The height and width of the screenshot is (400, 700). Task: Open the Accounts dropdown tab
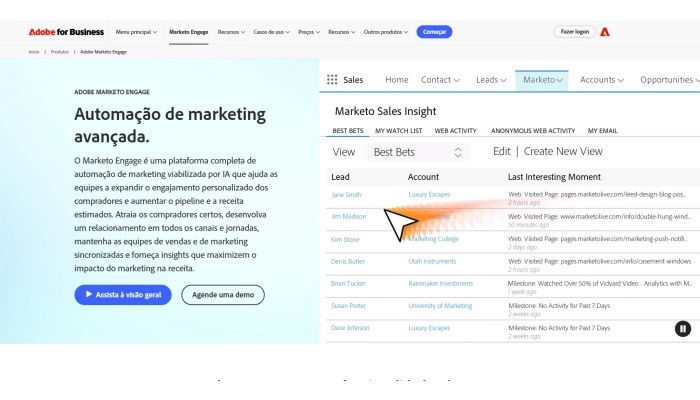click(x=601, y=79)
